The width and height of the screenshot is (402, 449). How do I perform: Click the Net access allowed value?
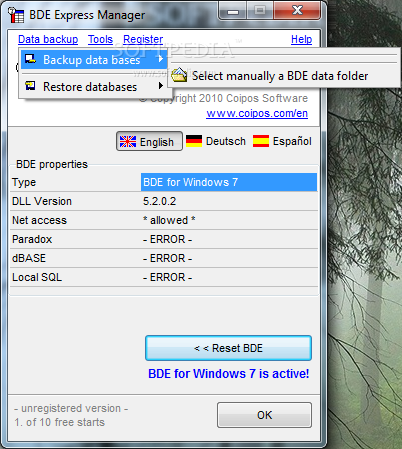(169, 220)
